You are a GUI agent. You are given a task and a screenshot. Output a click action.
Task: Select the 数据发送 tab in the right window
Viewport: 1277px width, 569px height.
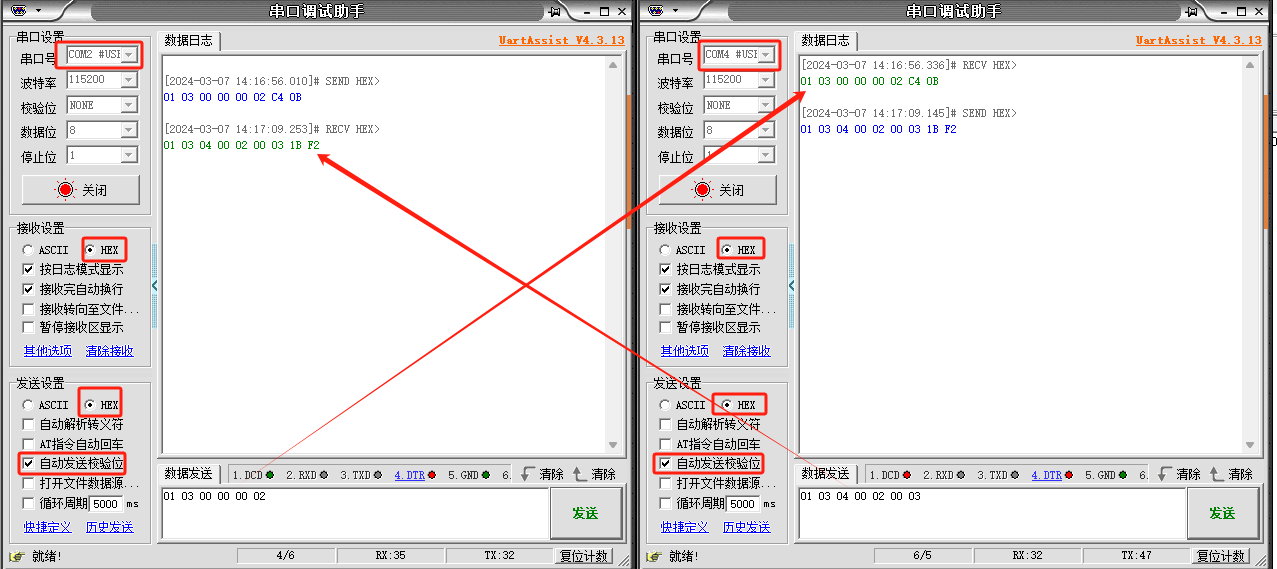(825, 474)
